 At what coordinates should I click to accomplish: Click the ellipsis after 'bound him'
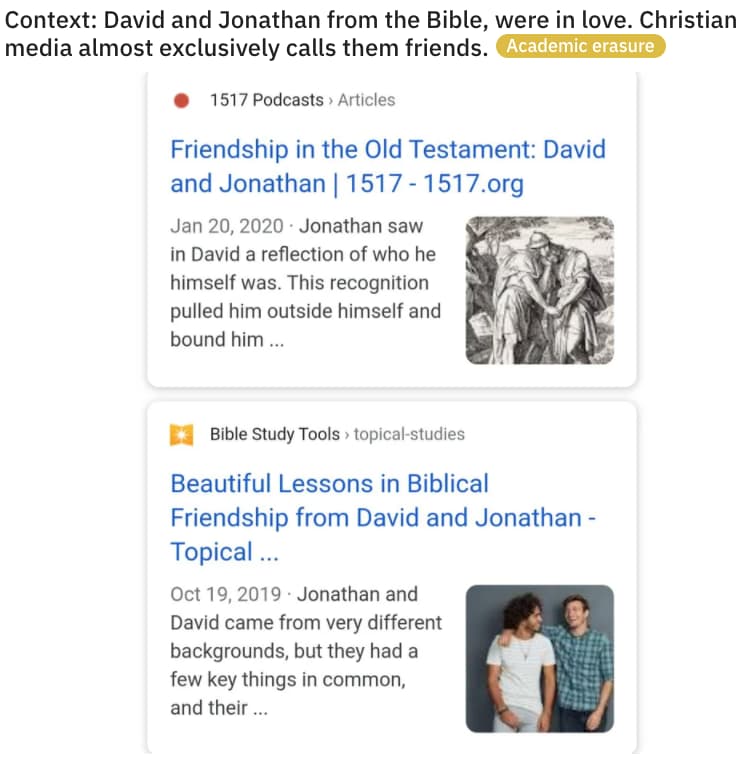(277, 340)
